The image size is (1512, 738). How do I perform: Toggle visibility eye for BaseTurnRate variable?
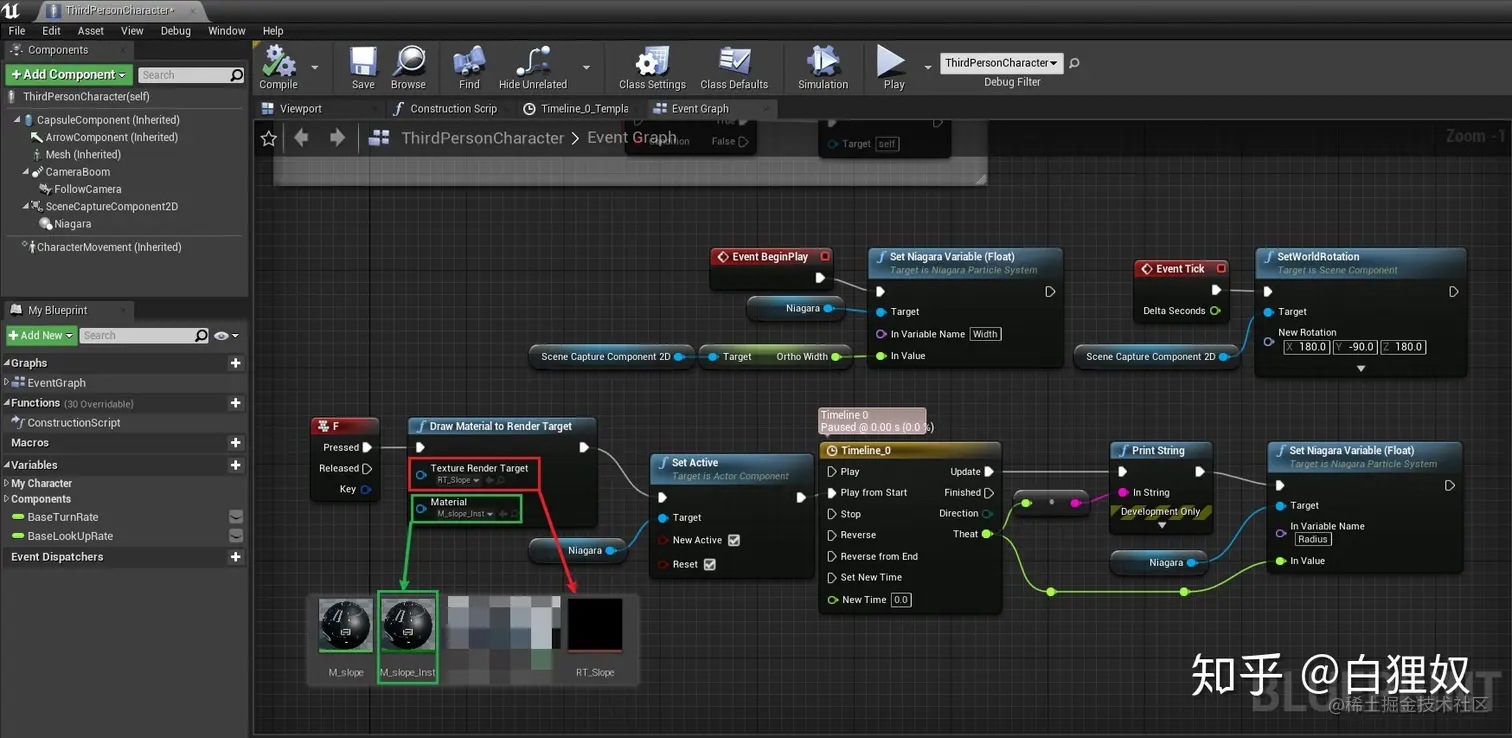236,517
